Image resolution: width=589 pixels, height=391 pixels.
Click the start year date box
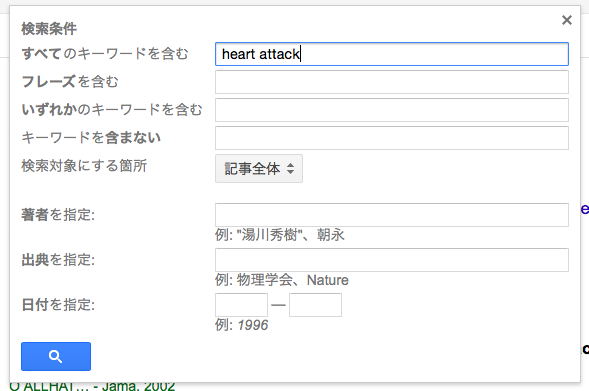click(241, 305)
